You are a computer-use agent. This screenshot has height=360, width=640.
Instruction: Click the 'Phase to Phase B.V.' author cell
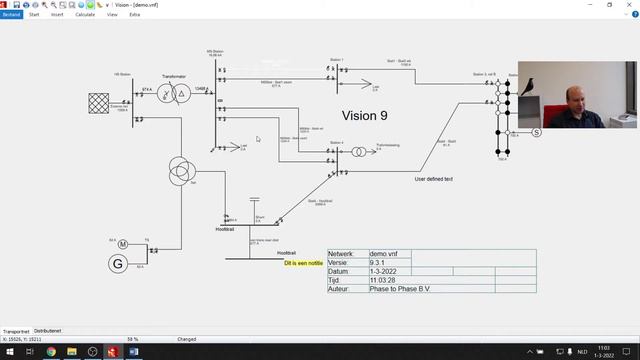point(431,289)
